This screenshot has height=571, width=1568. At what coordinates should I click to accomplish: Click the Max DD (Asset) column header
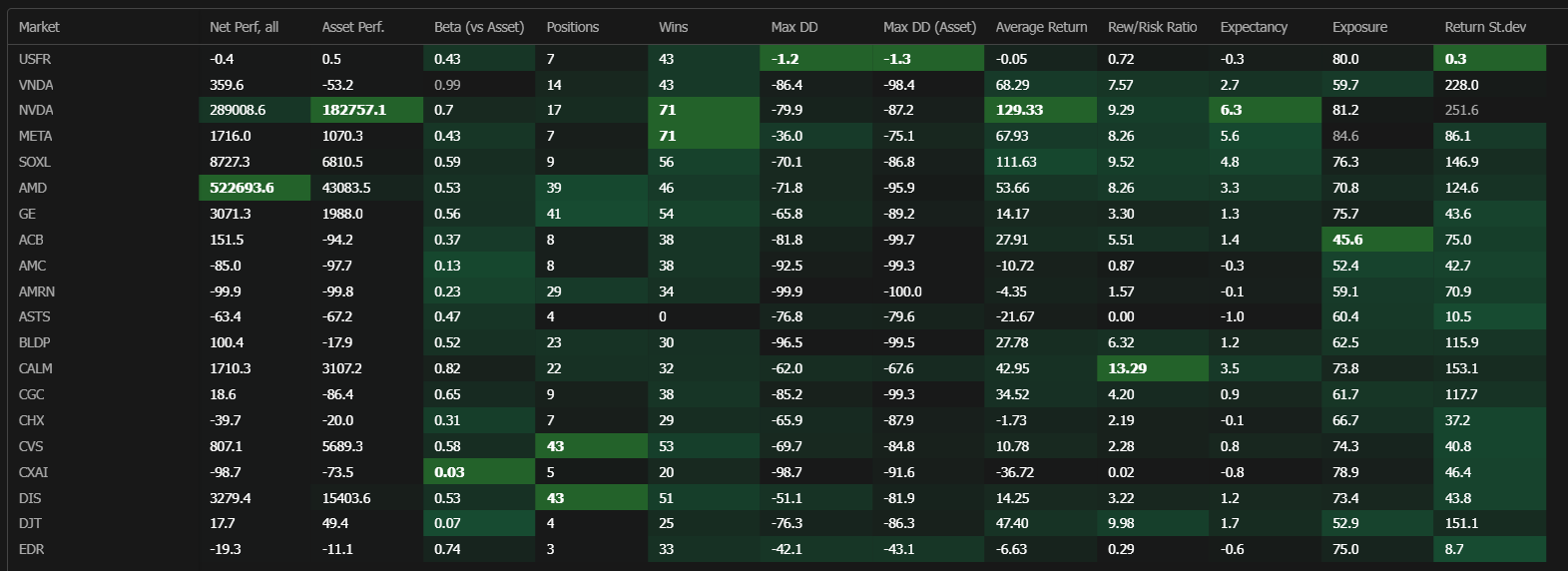tap(930, 27)
